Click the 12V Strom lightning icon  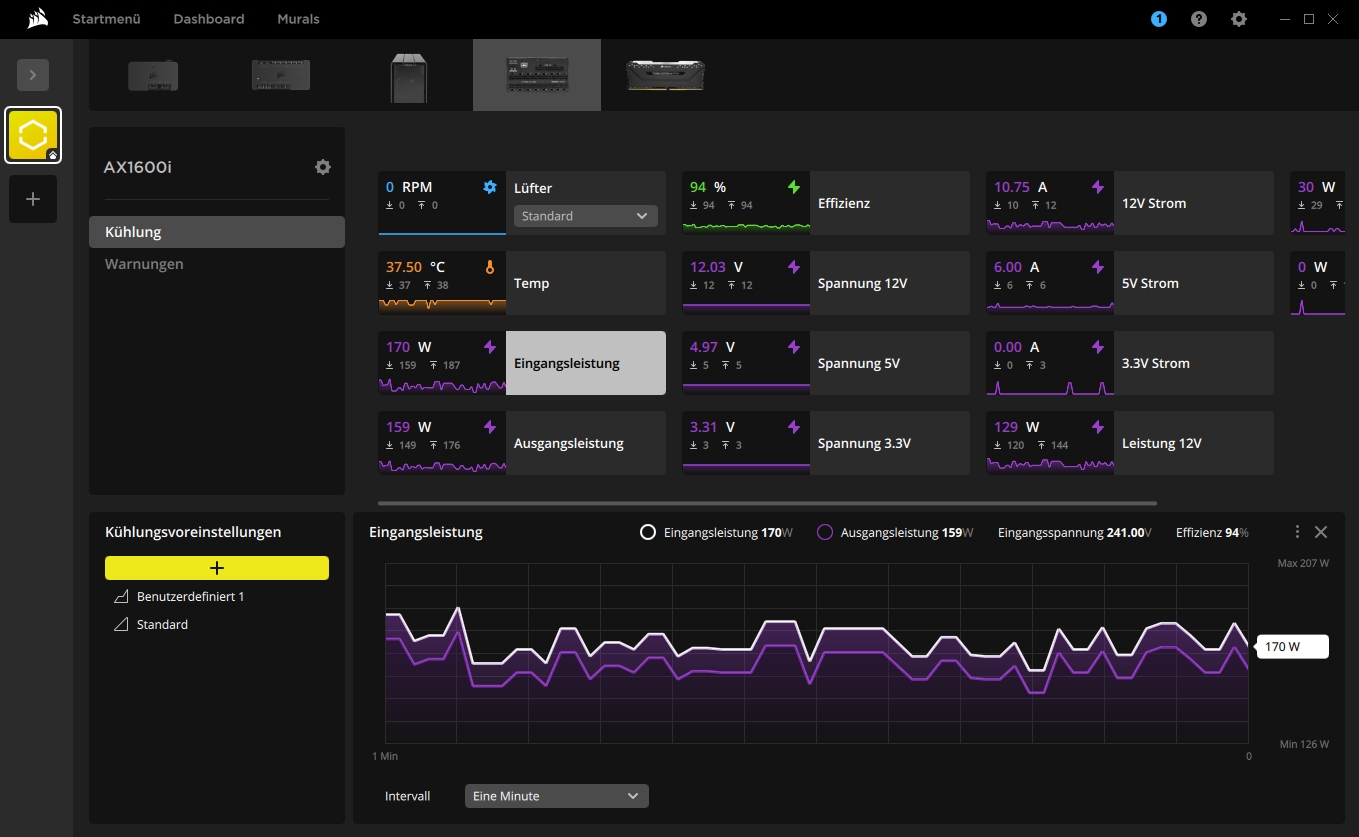pos(1098,187)
